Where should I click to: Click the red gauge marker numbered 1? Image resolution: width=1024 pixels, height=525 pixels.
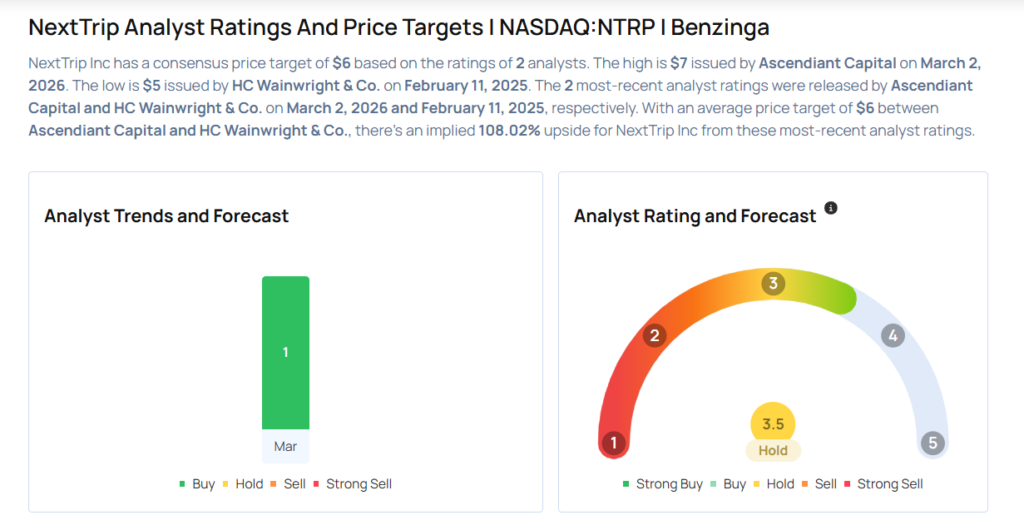pos(613,443)
